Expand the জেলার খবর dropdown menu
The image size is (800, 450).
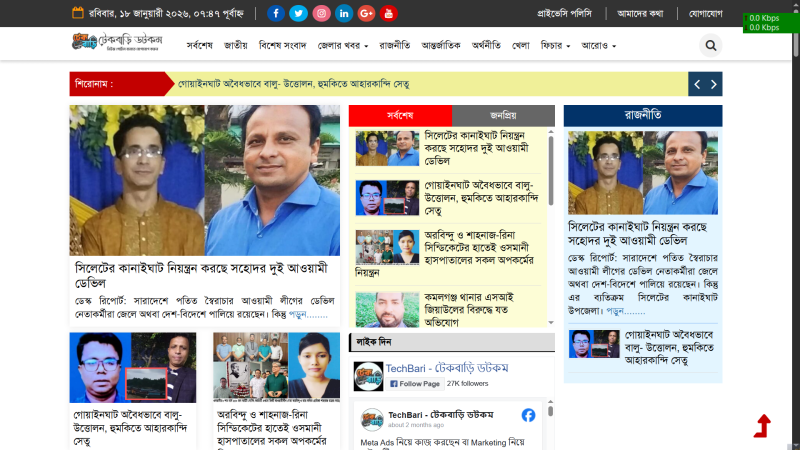point(342,45)
